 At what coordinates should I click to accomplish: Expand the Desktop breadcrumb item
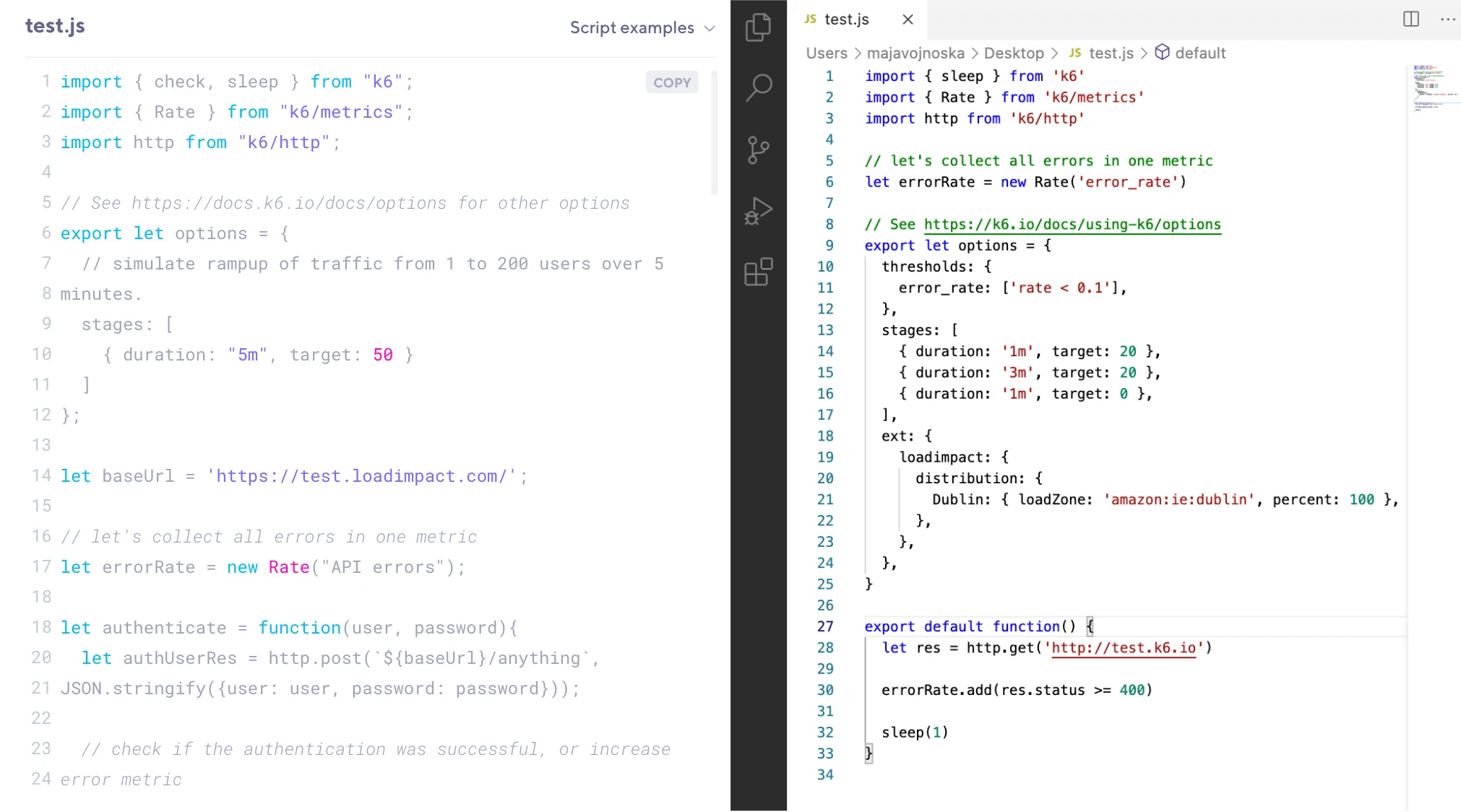[1015, 53]
